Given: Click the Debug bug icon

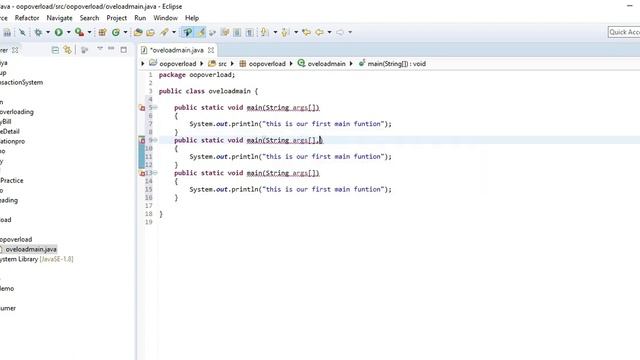Looking at the screenshot, I should click(x=38, y=32).
